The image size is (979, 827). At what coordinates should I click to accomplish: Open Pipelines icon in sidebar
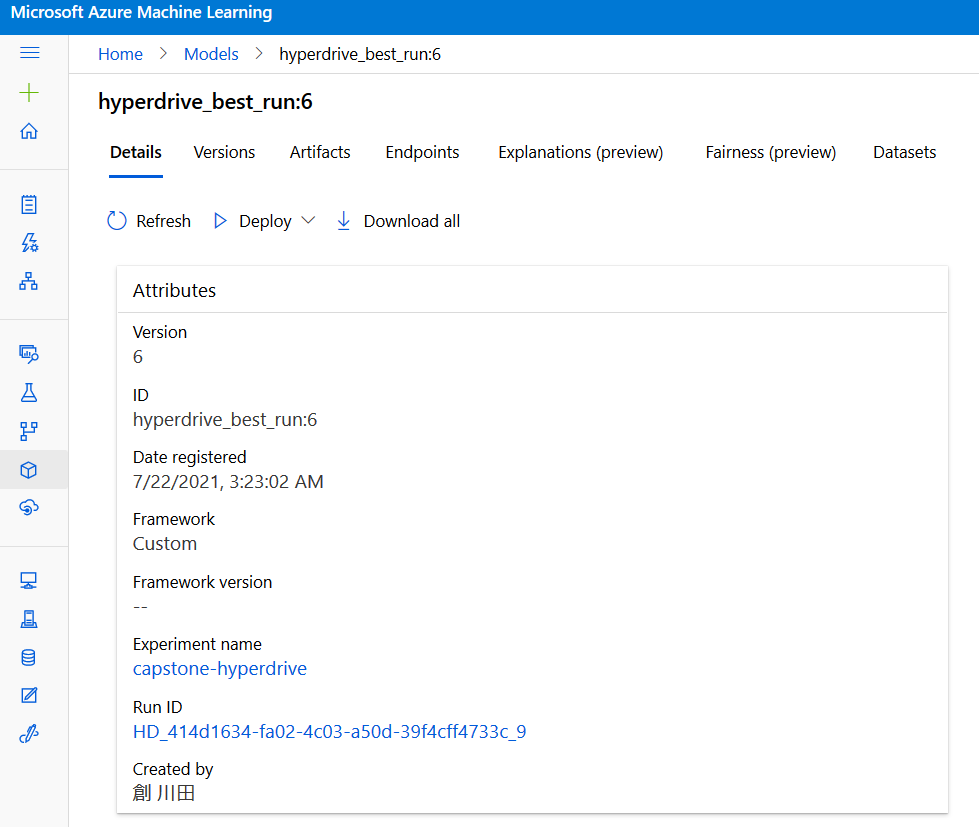click(29, 431)
